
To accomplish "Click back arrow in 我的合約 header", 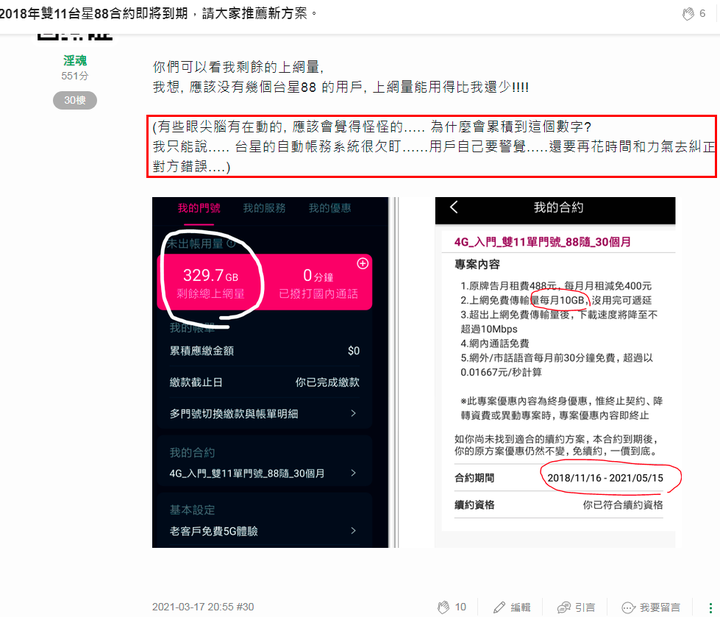I will [454, 207].
